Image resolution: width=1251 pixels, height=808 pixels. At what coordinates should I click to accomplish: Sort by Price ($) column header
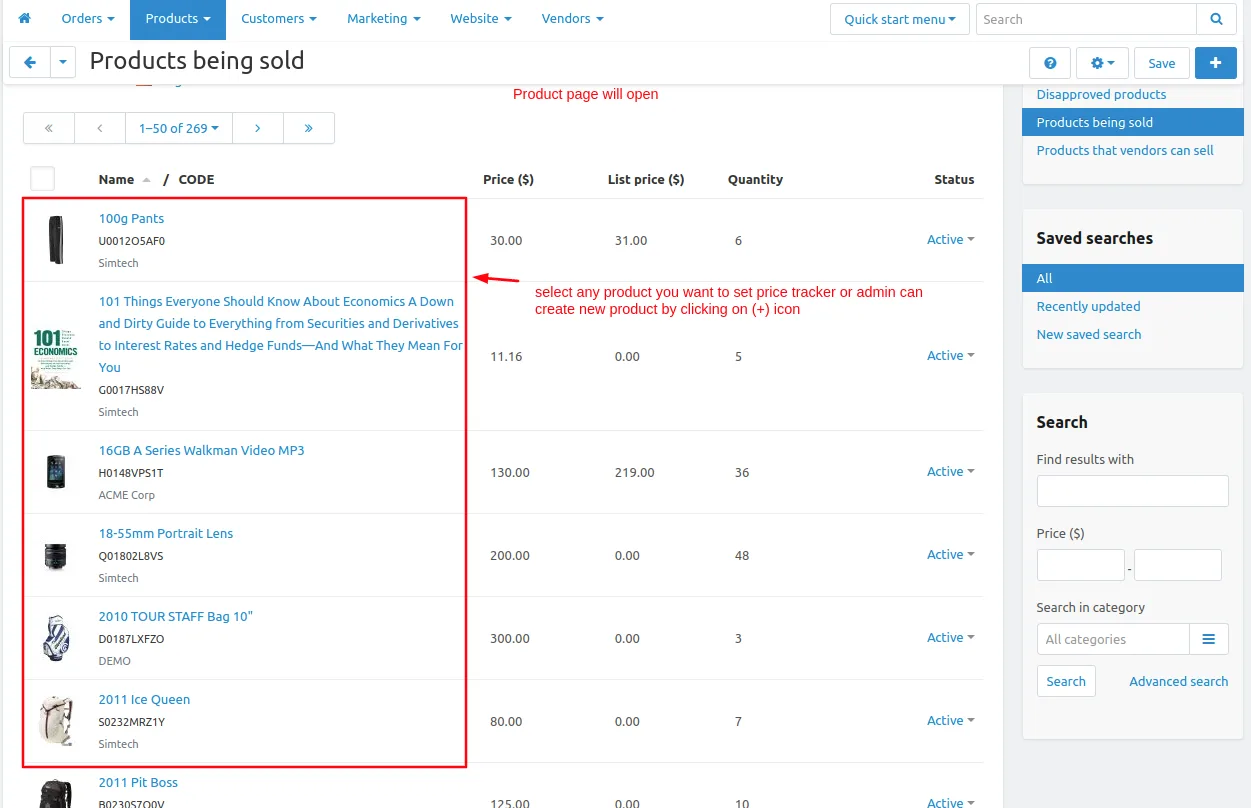508,179
